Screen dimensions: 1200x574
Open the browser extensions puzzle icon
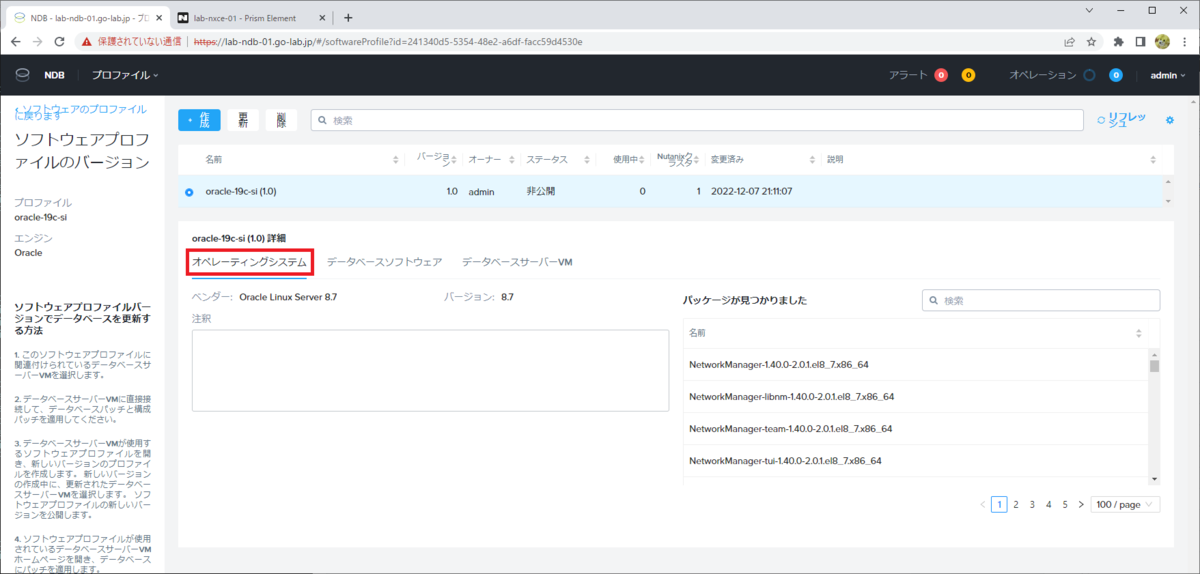1119,42
